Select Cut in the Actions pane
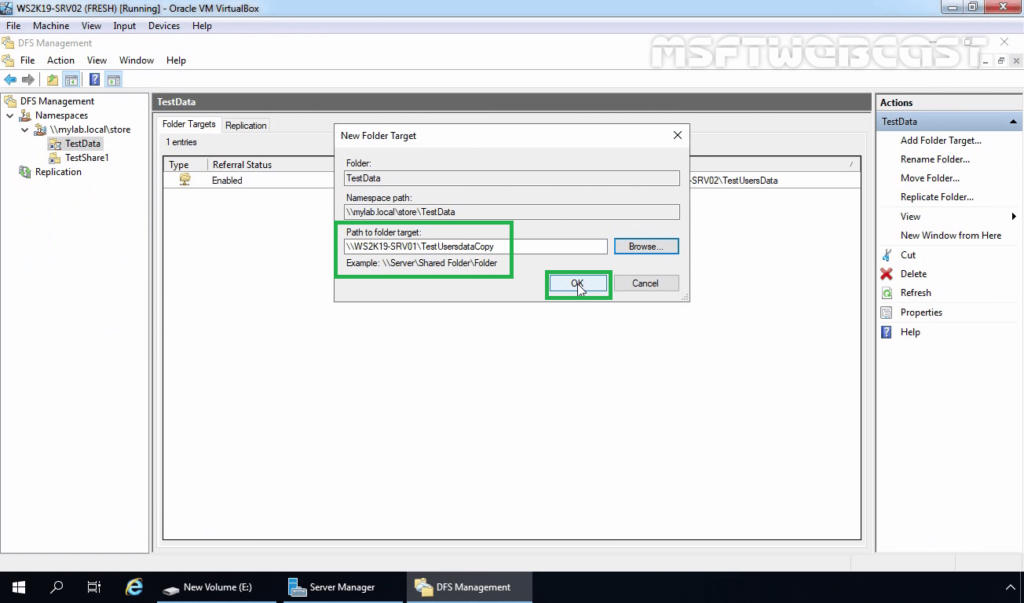This screenshot has width=1024, height=603. point(908,255)
